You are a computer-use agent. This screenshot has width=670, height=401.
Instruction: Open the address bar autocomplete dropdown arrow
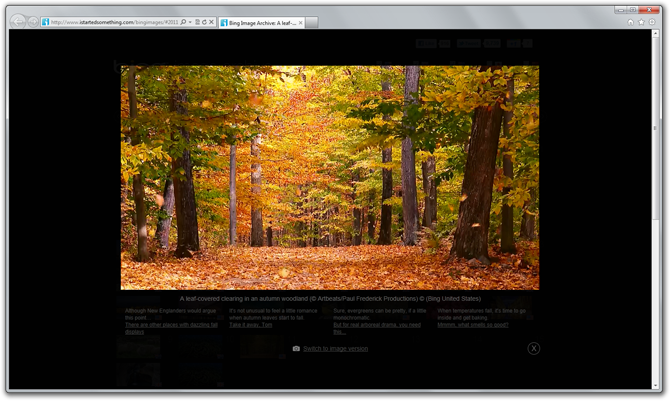coord(190,22)
